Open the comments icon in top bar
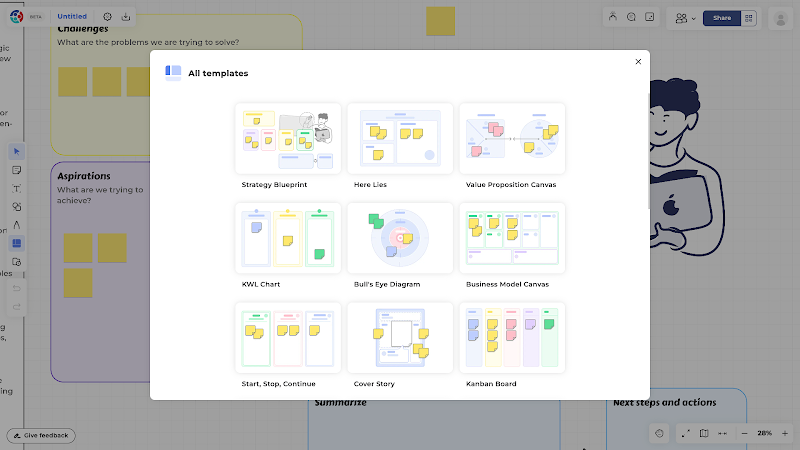The height and width of the screenshot is (450, 800). (x=631, y=17)
